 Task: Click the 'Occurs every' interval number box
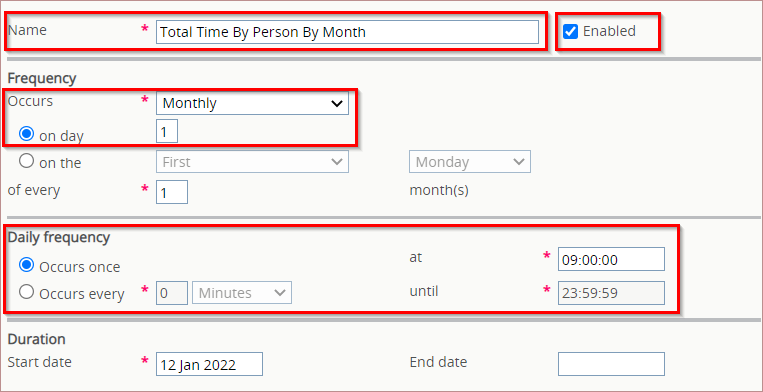tap(172, 293)
